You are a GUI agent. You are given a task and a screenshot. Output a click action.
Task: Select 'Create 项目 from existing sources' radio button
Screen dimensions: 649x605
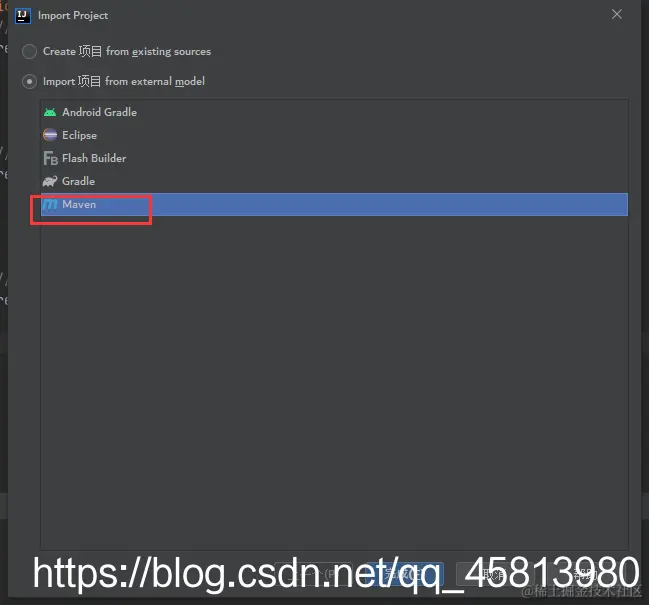click(x=29, y=51)
